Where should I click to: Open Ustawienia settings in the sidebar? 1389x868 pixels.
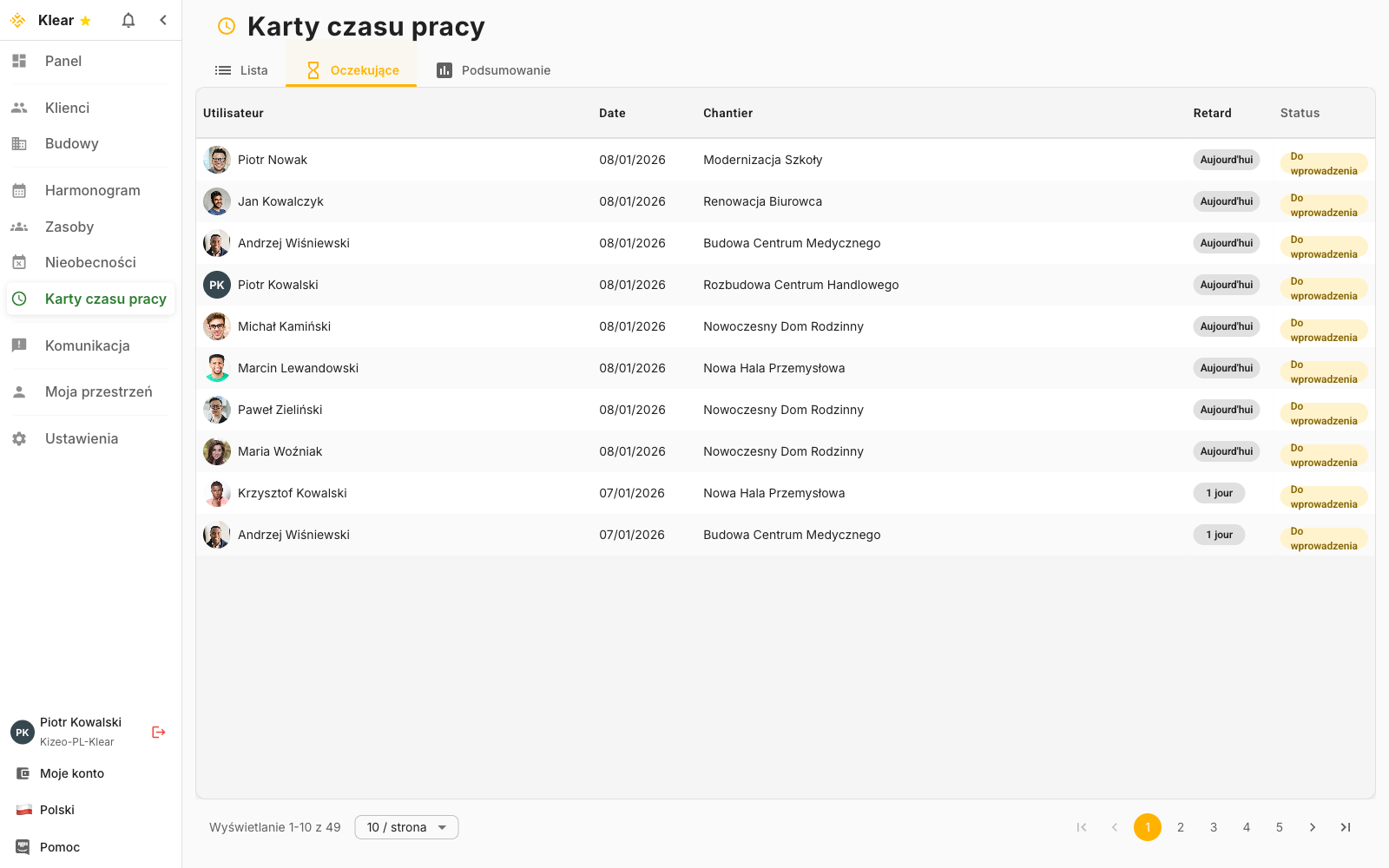81,438
